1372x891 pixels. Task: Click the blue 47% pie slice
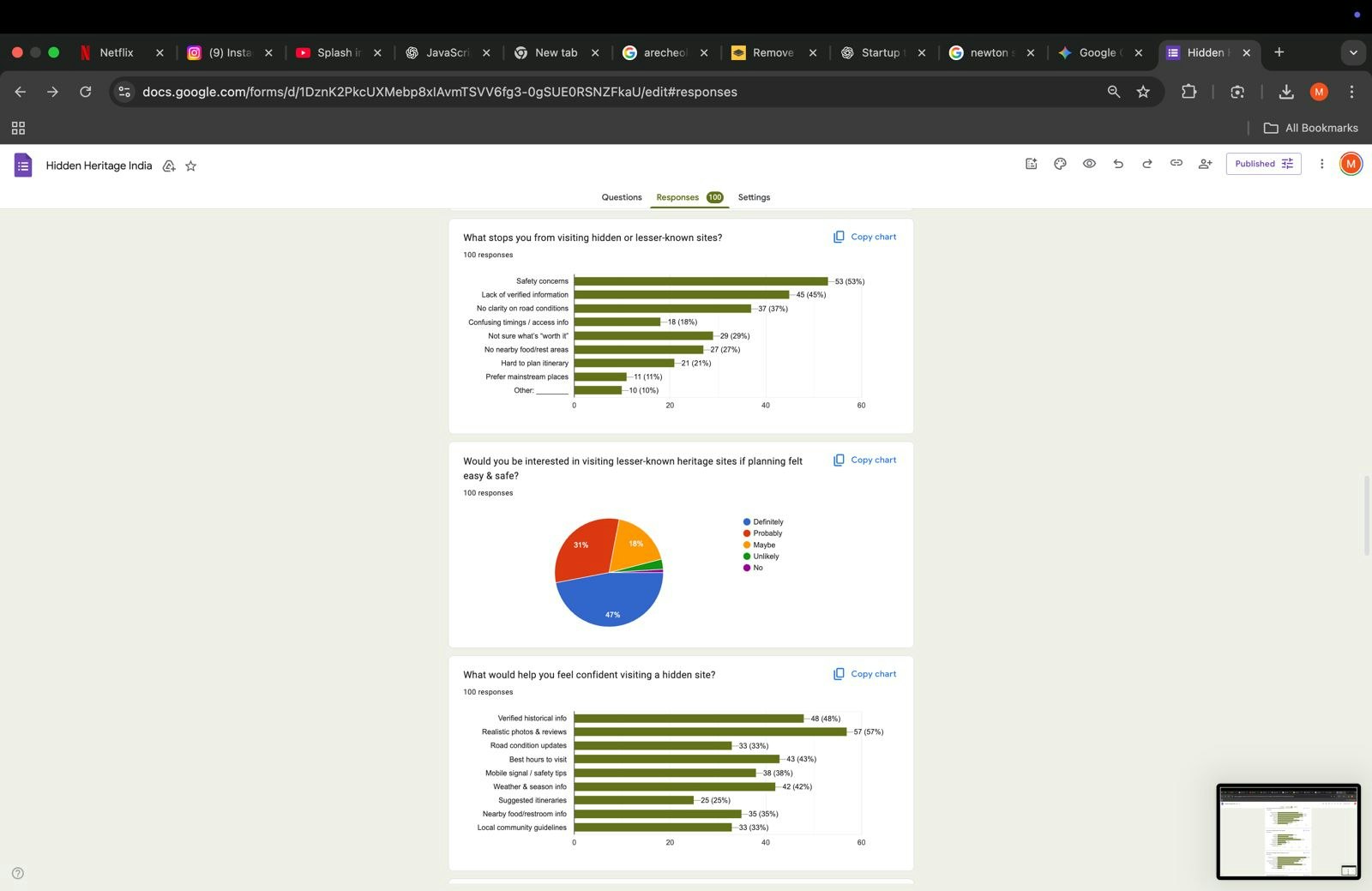[611, 600]
